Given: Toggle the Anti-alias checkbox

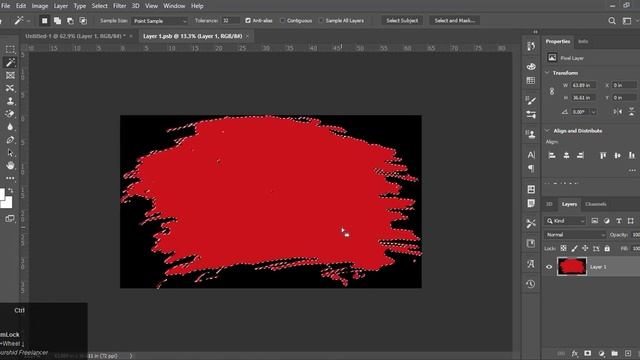Looking at the screenshot, I should (x=248, y=20).
